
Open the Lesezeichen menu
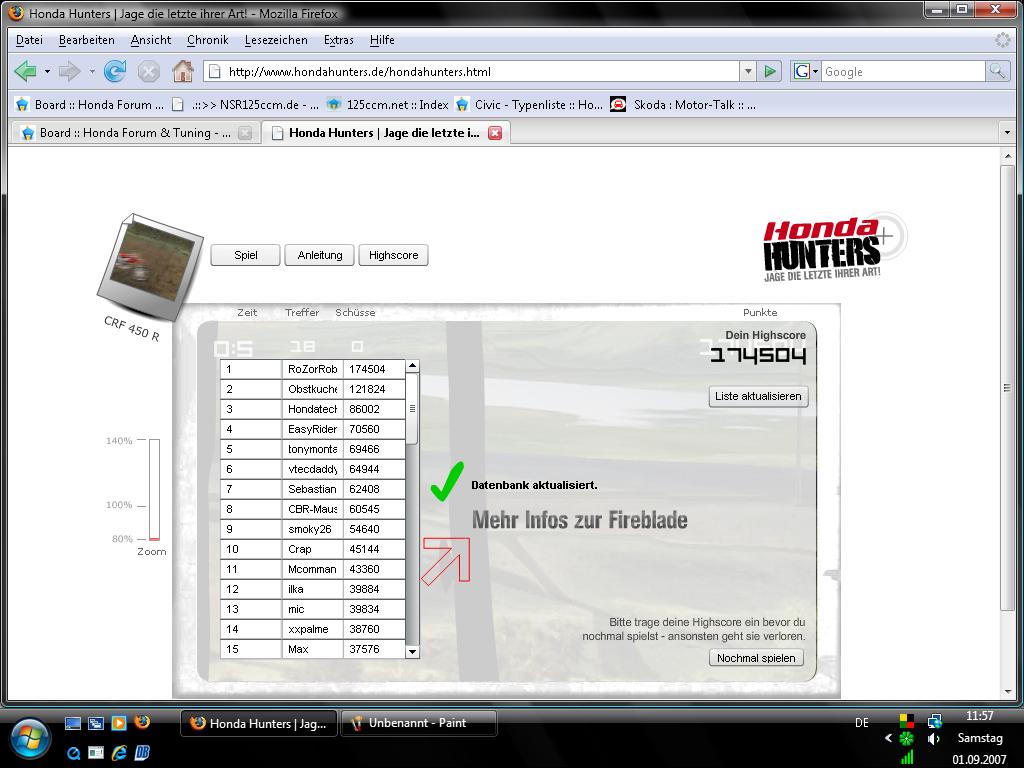(276, 40)
